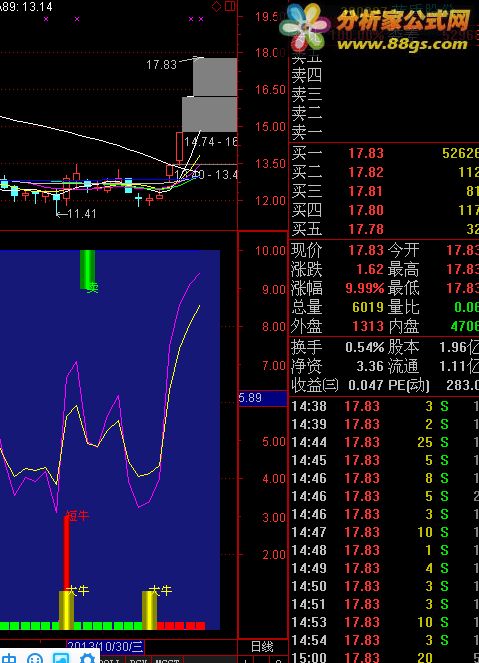The image size is (479, 663).
Task: Click the 中 language icon on the input toolbar
Action: coord(10,658)
